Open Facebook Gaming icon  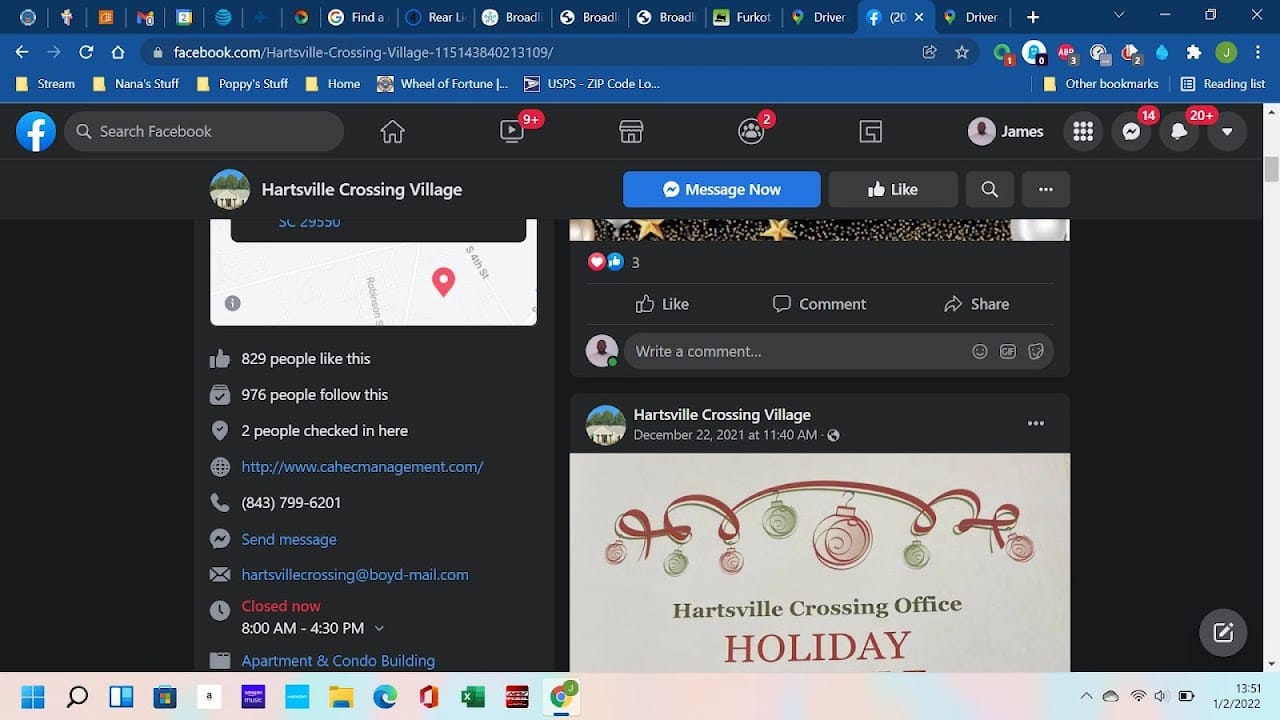click(871, 131)
